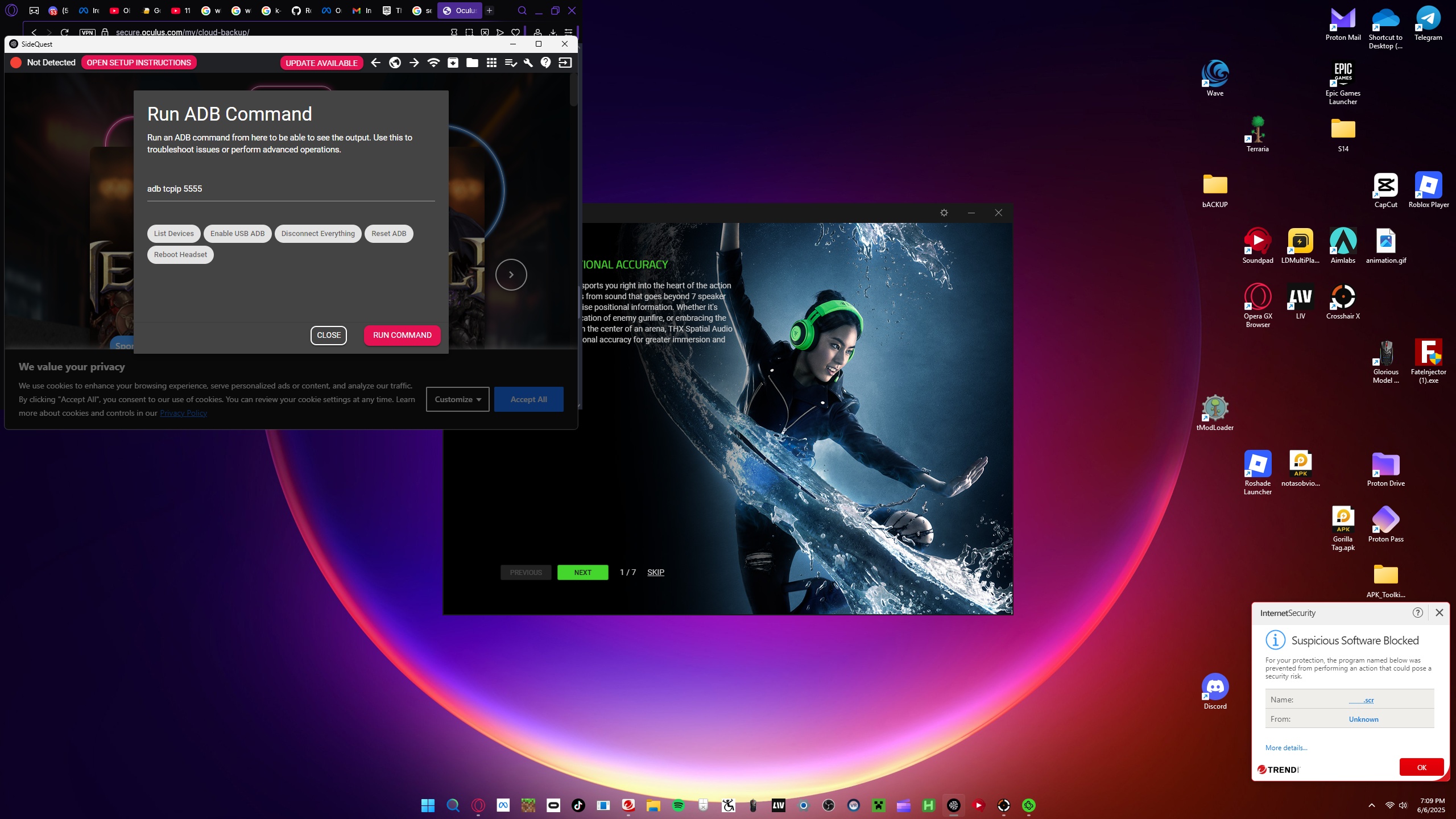Open the wrench device tools in SideQuest
The height and width of the screenshot is (819, 1456).
[x=528, y=63]
